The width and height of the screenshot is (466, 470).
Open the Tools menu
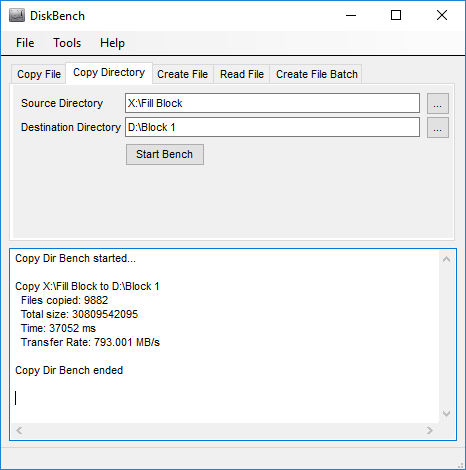pos(67,43)
